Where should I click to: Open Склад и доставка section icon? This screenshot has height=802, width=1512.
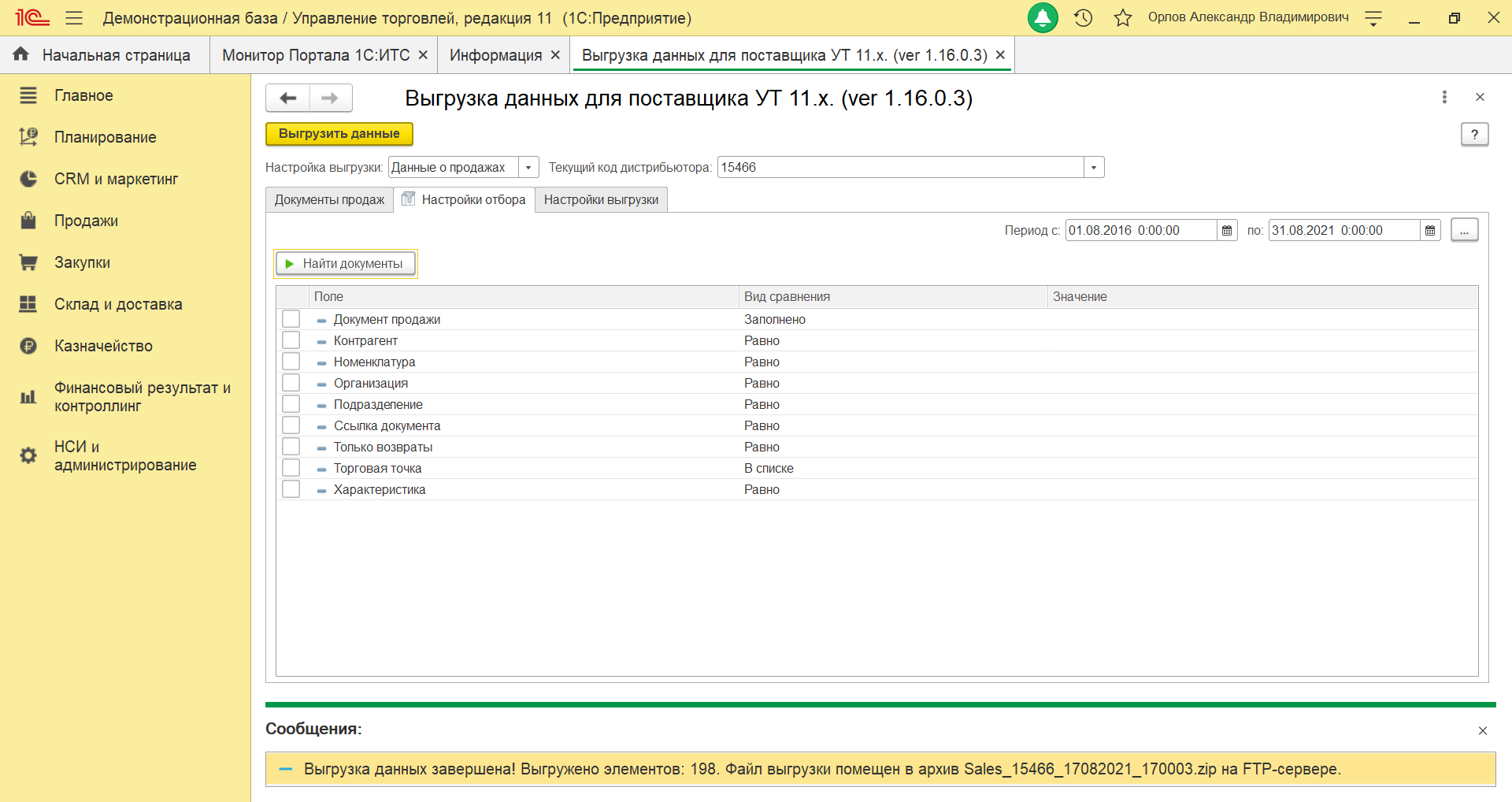point(28,304)
